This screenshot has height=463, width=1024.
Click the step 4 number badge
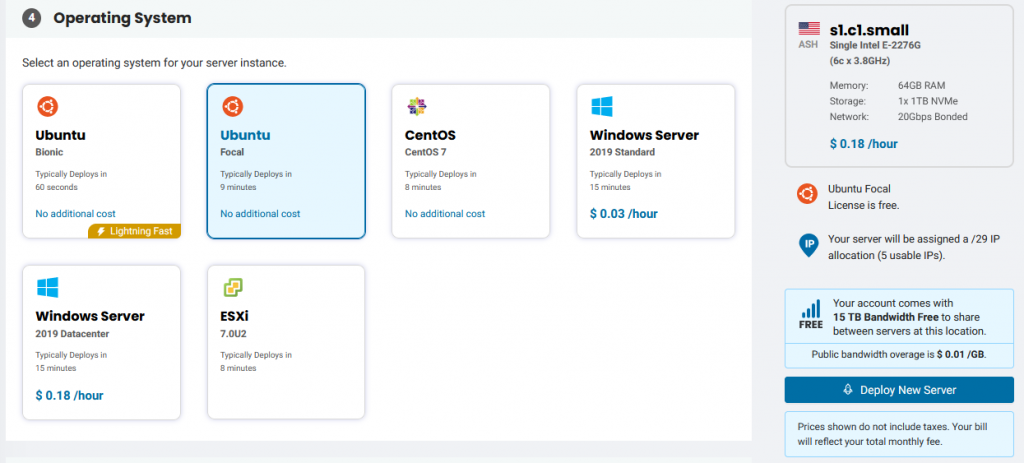click(x=31, y=18)
